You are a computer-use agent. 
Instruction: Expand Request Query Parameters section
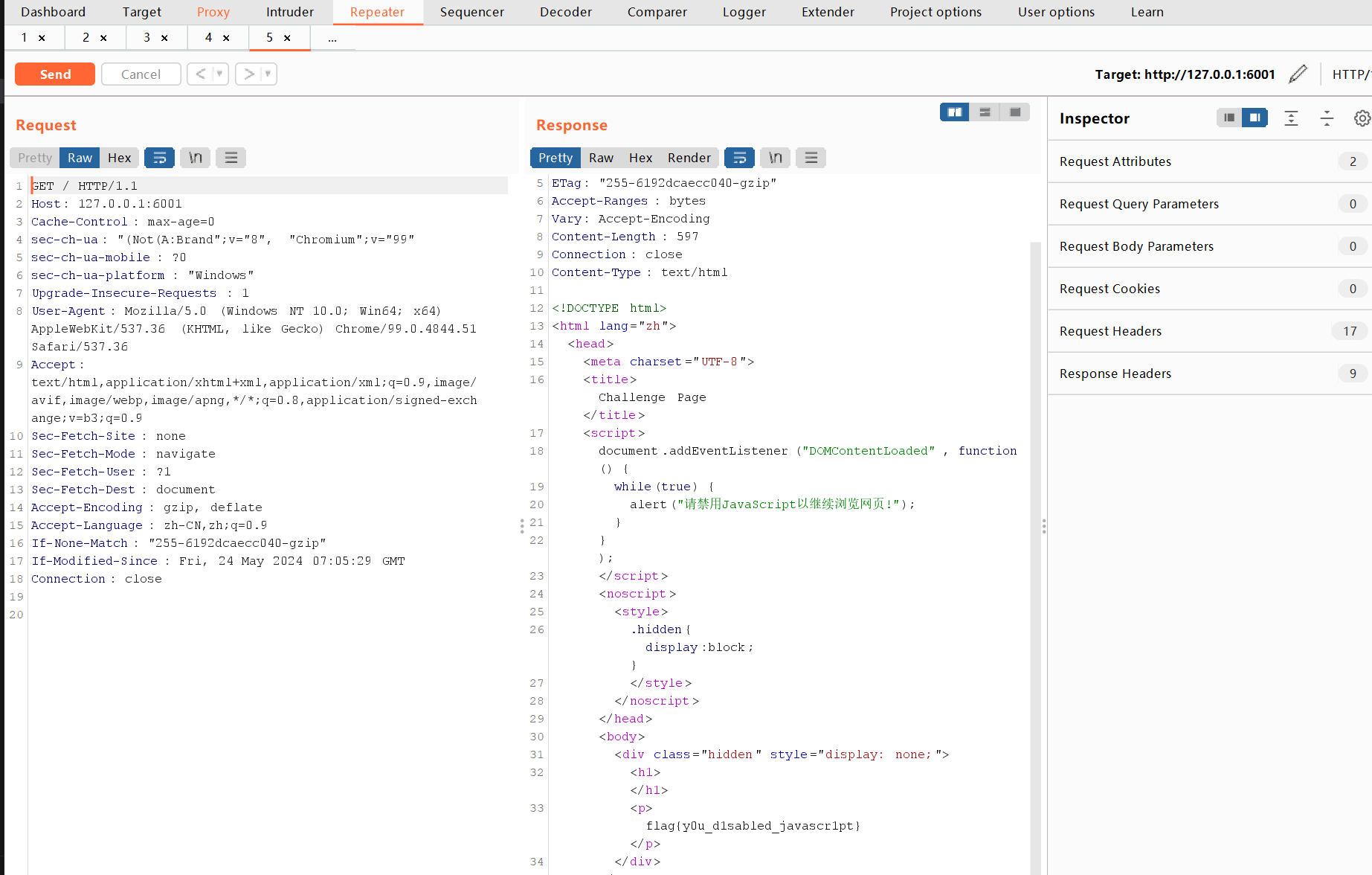1210,204
